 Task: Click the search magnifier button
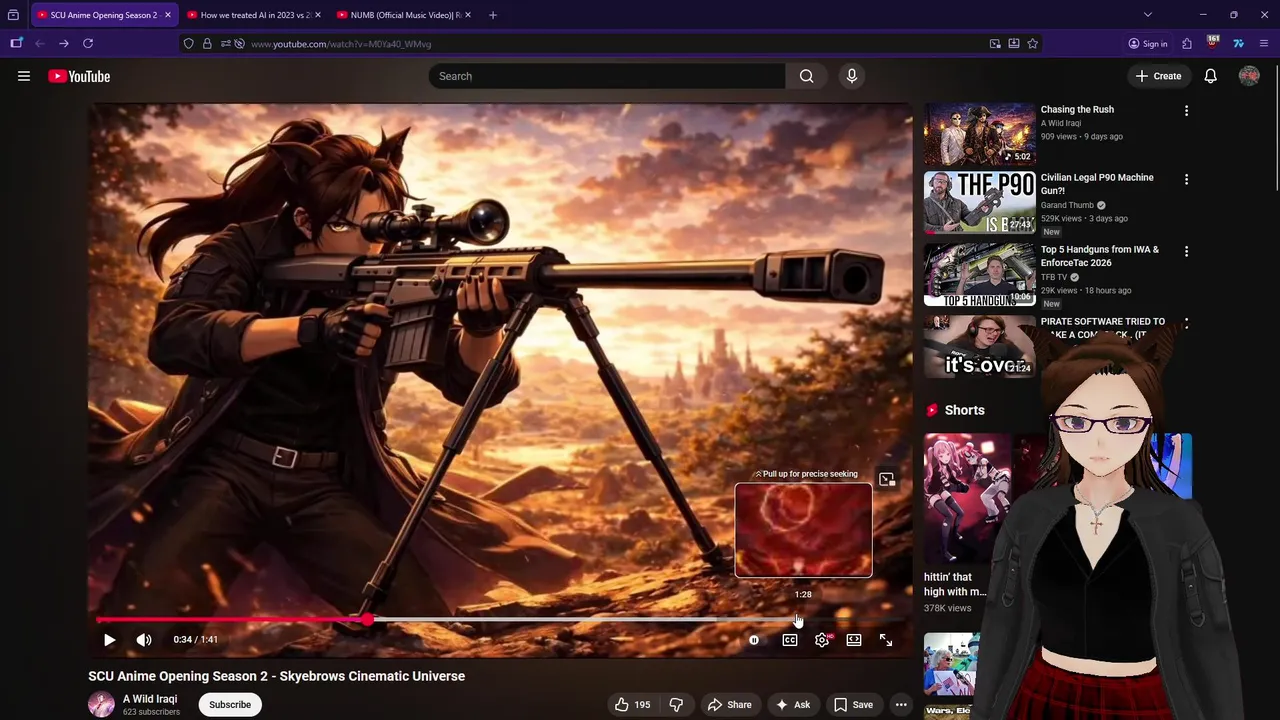coord(806,76)
